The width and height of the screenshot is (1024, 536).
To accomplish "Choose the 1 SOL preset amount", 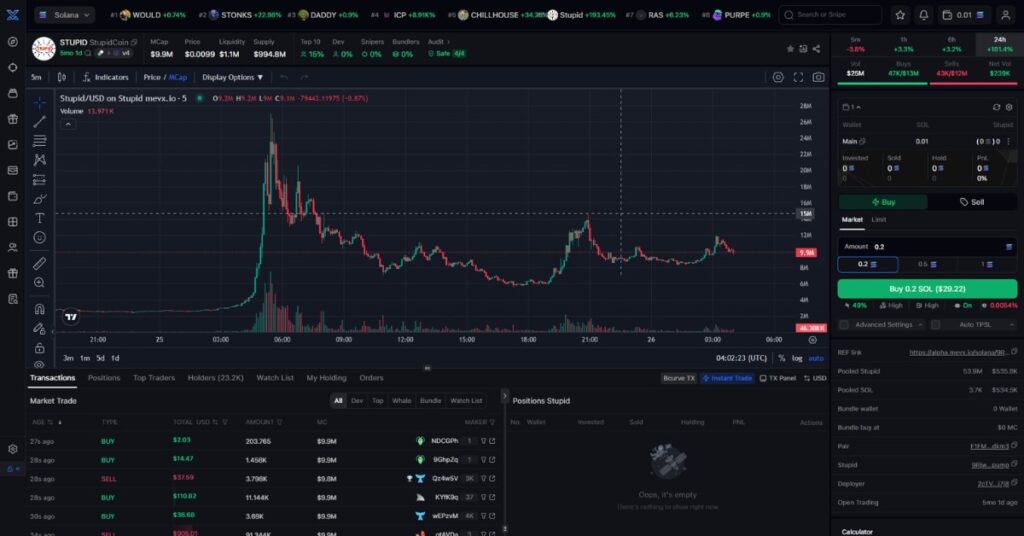I will coord(987,264).
